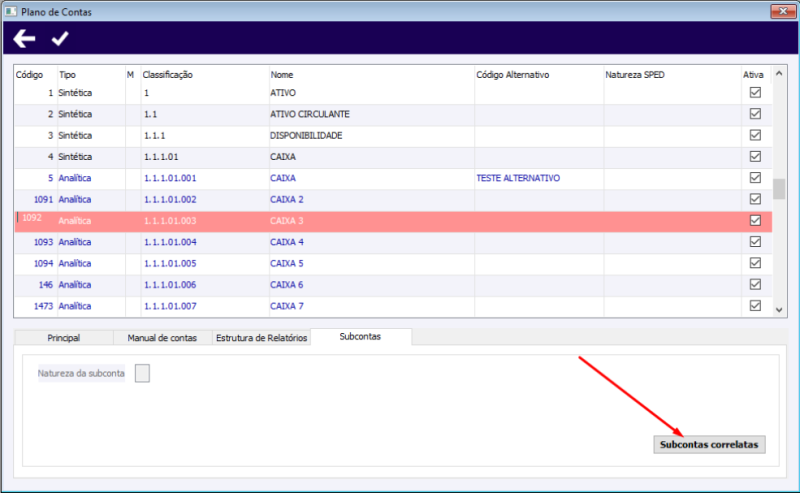Screen dimensions: 800x493
Task: Toggle Ativa checkbox for ATIVO CIRCULANTE
Action: click(x=755, y=114)
